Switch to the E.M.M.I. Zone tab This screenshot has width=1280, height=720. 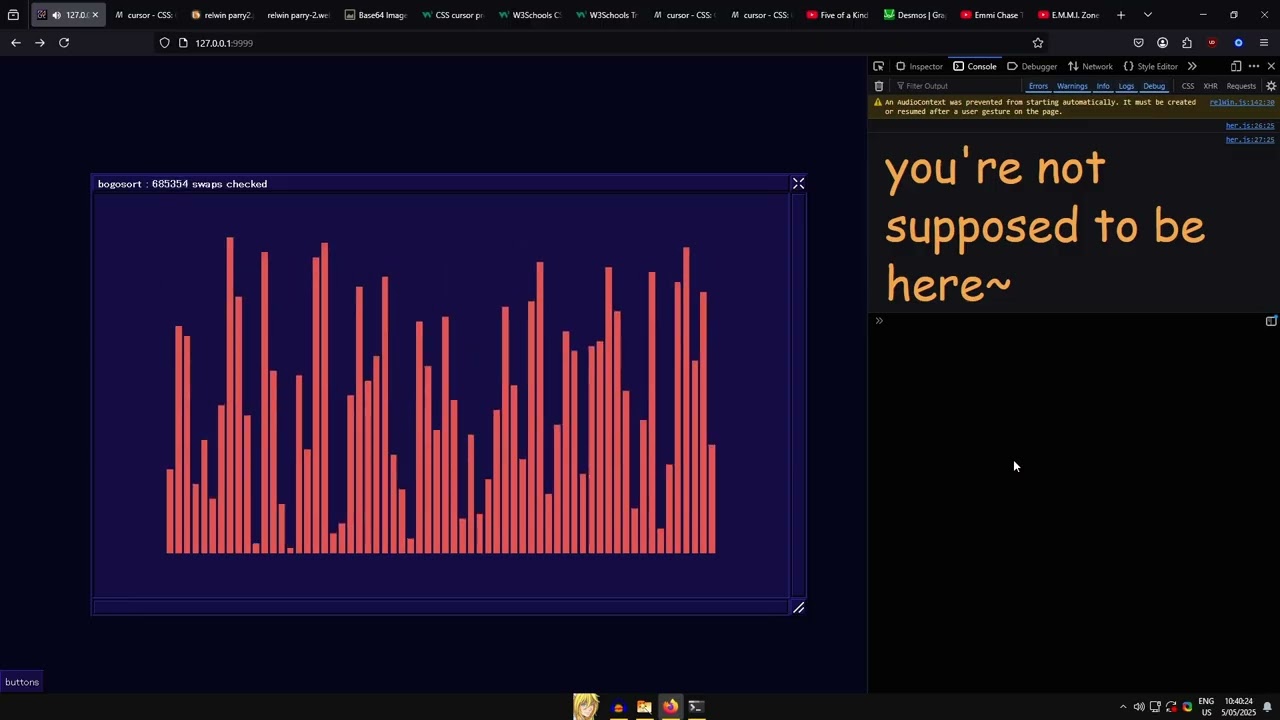pyautogui.click(x=1068, y=15)
